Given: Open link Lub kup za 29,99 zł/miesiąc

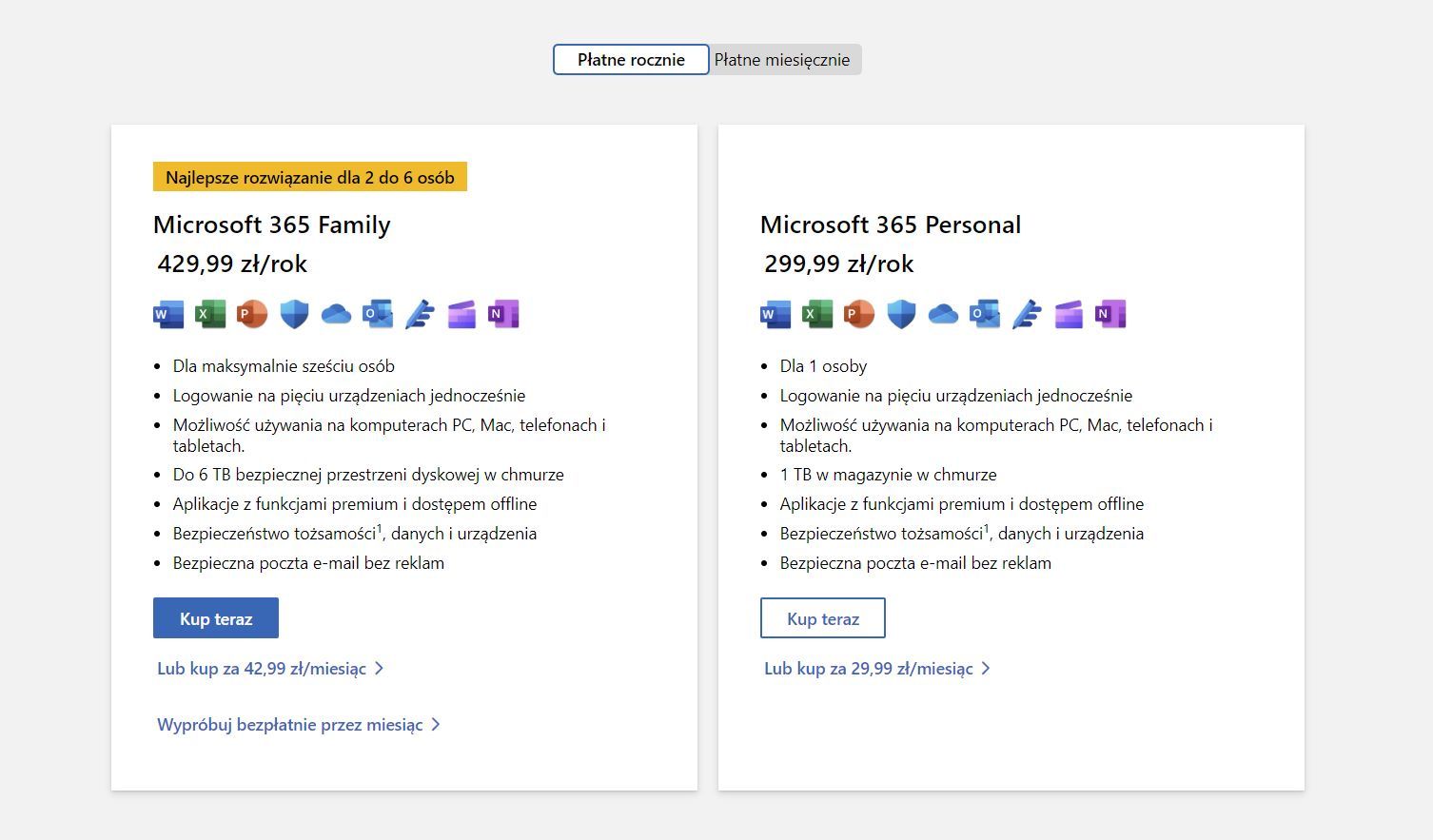Looking at the screenshot, I should click(877, 669).
